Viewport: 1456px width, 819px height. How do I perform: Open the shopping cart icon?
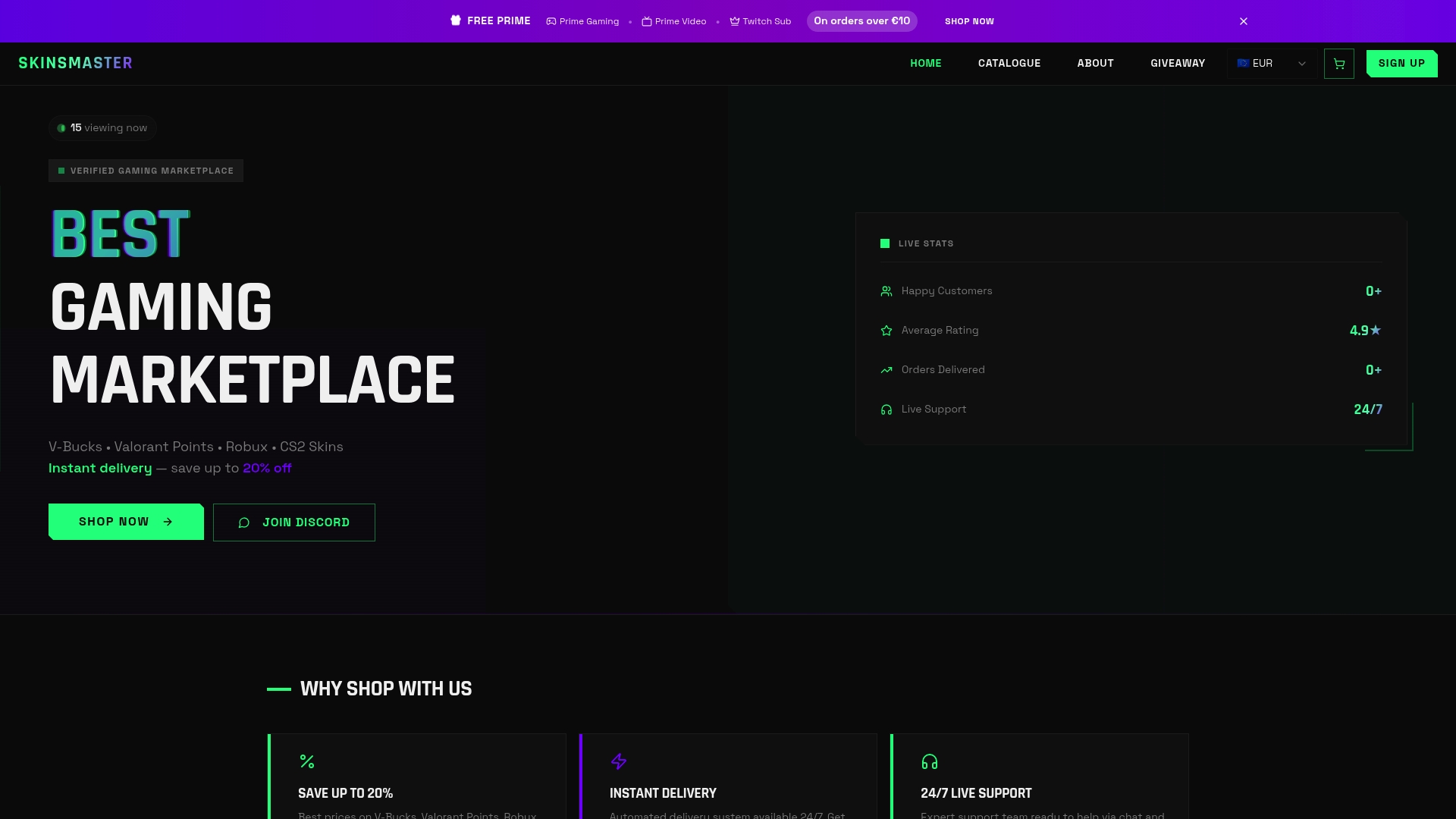click(x=1338, y=64)
